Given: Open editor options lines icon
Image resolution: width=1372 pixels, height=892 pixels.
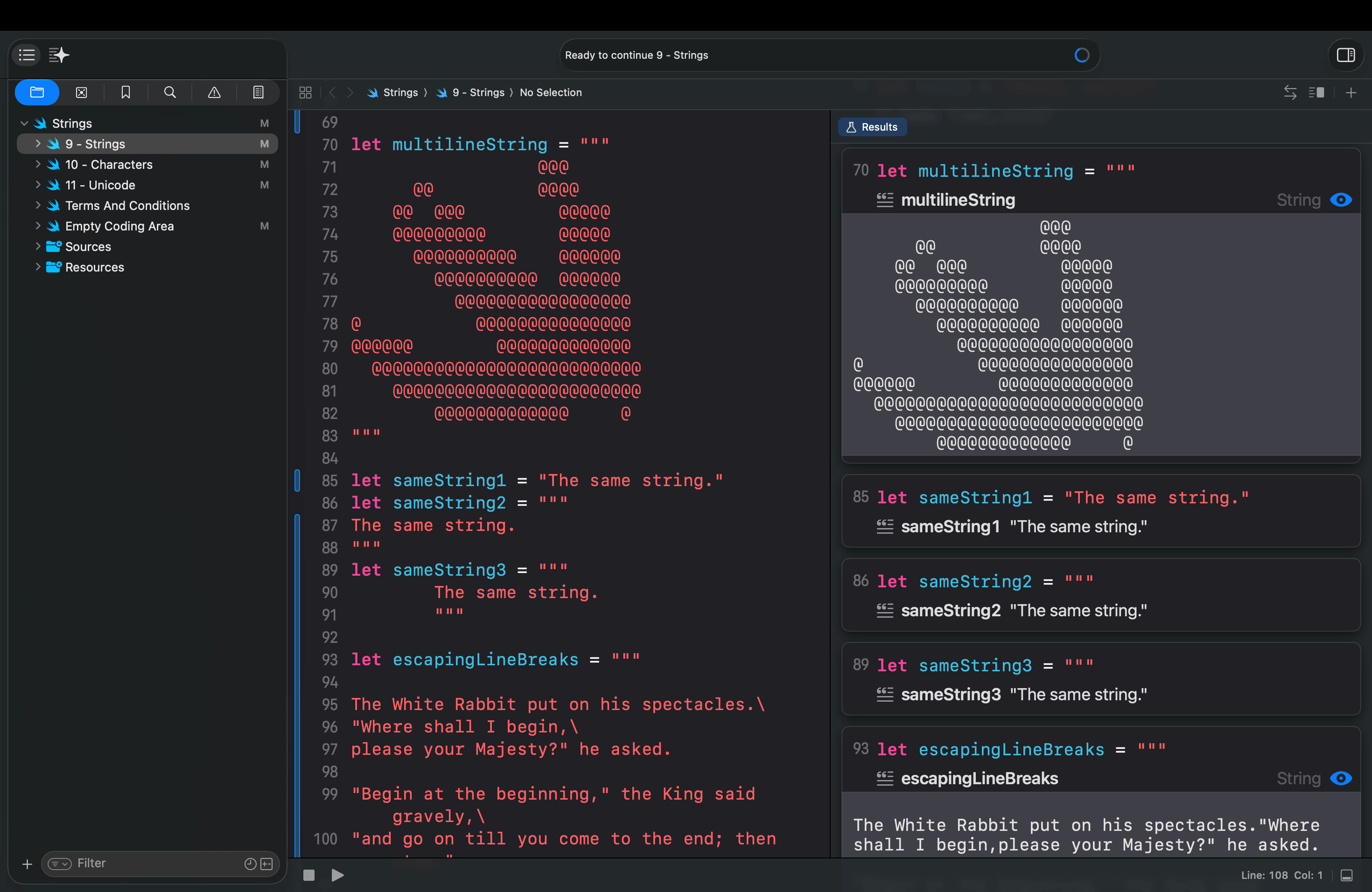Looking at the screenshot, I should click(x=1316, y=92).
